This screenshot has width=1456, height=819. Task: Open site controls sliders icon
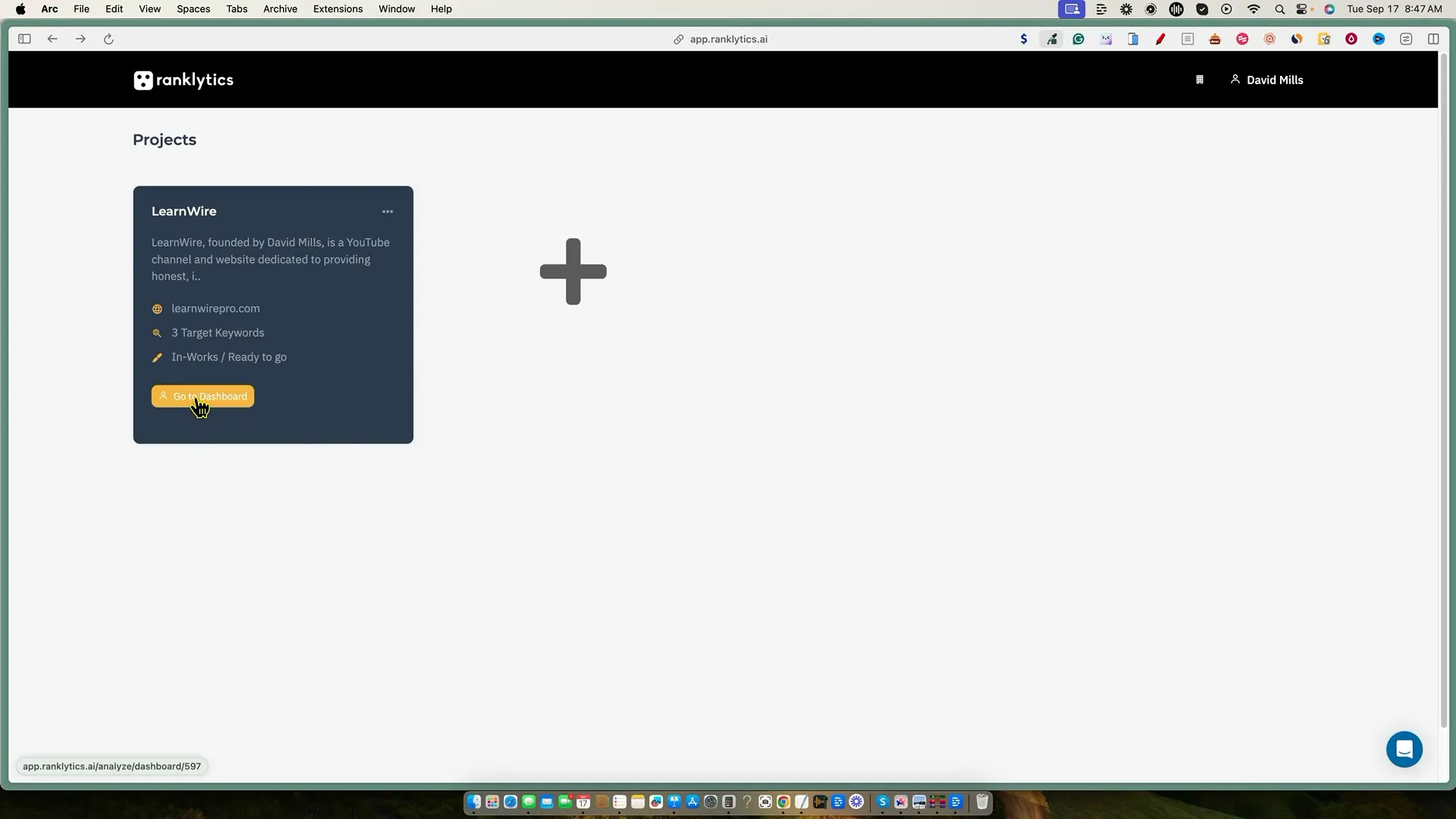(1406, 39)
